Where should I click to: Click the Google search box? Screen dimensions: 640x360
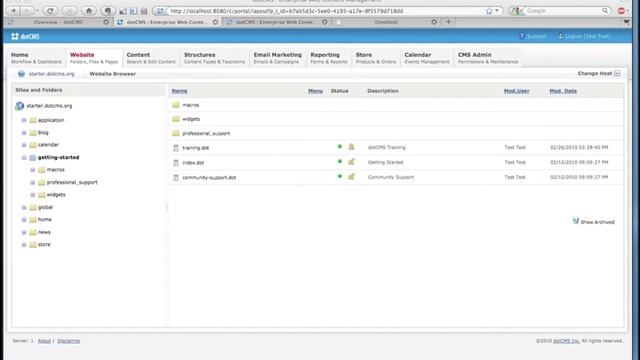click(564, 11)
